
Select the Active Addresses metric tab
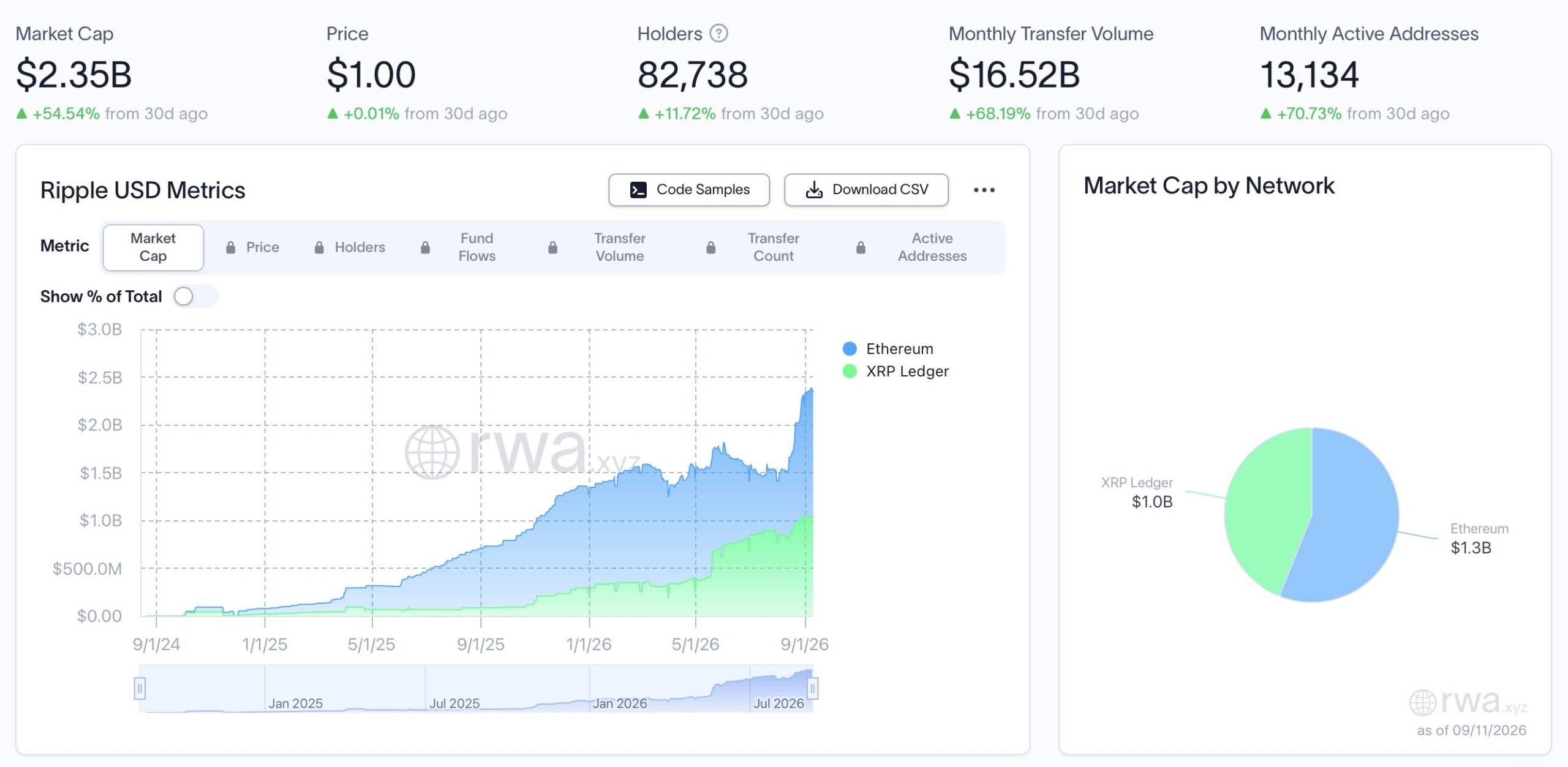[x=932, y=247]
